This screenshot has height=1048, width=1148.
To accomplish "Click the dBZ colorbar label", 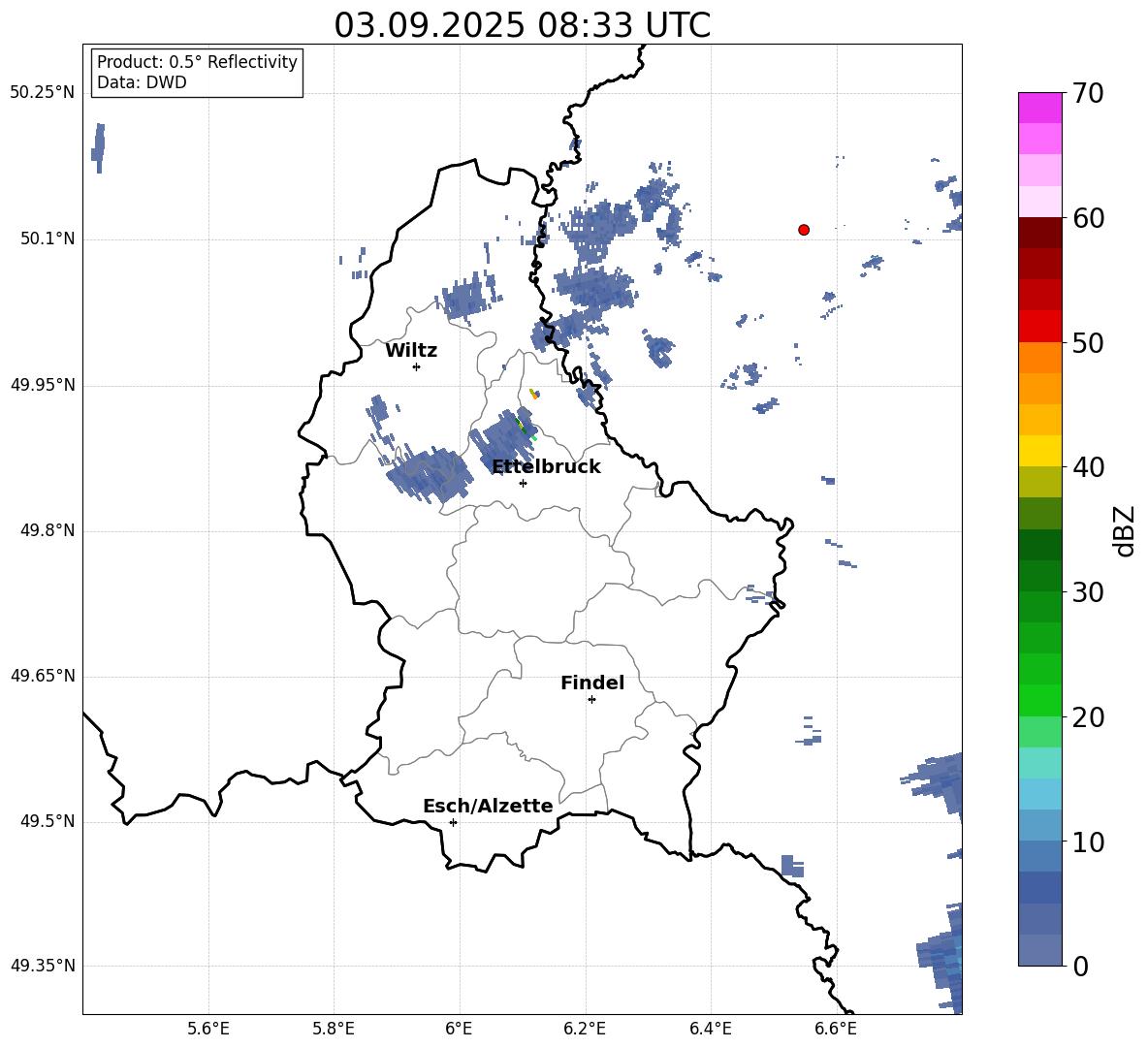I will pos(1124,530).
